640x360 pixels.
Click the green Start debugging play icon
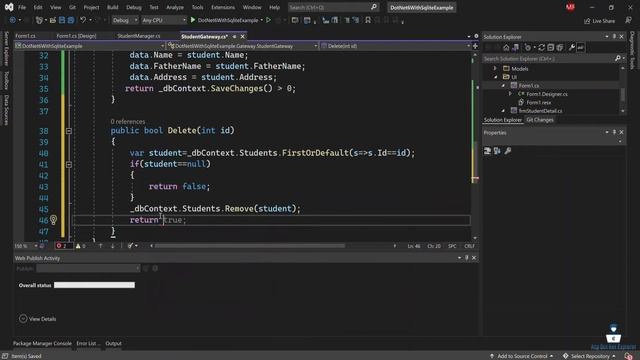pos(193,20)
